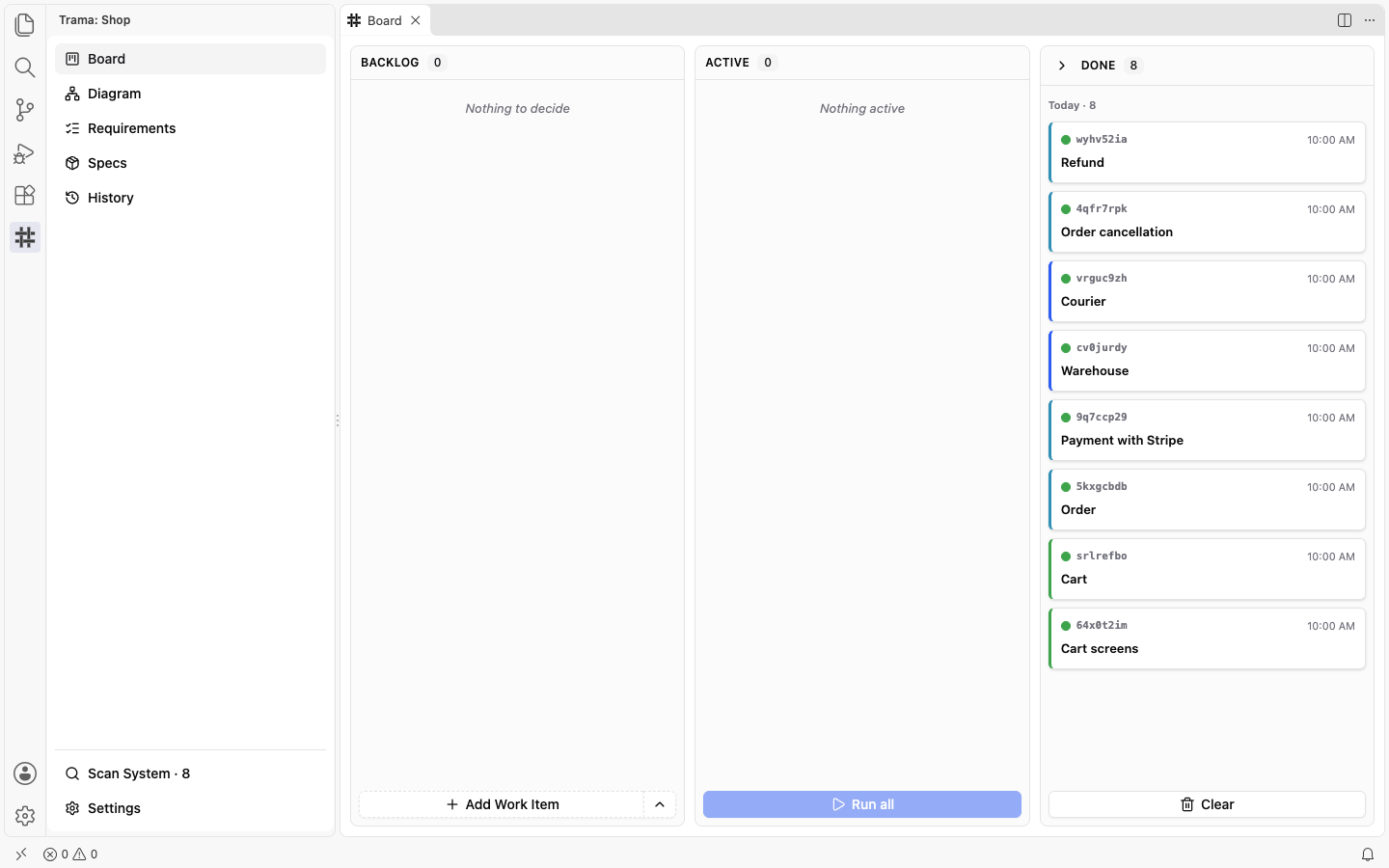1389x868 pixels.
Task: Click the Run all button
Action: (862, 804)
